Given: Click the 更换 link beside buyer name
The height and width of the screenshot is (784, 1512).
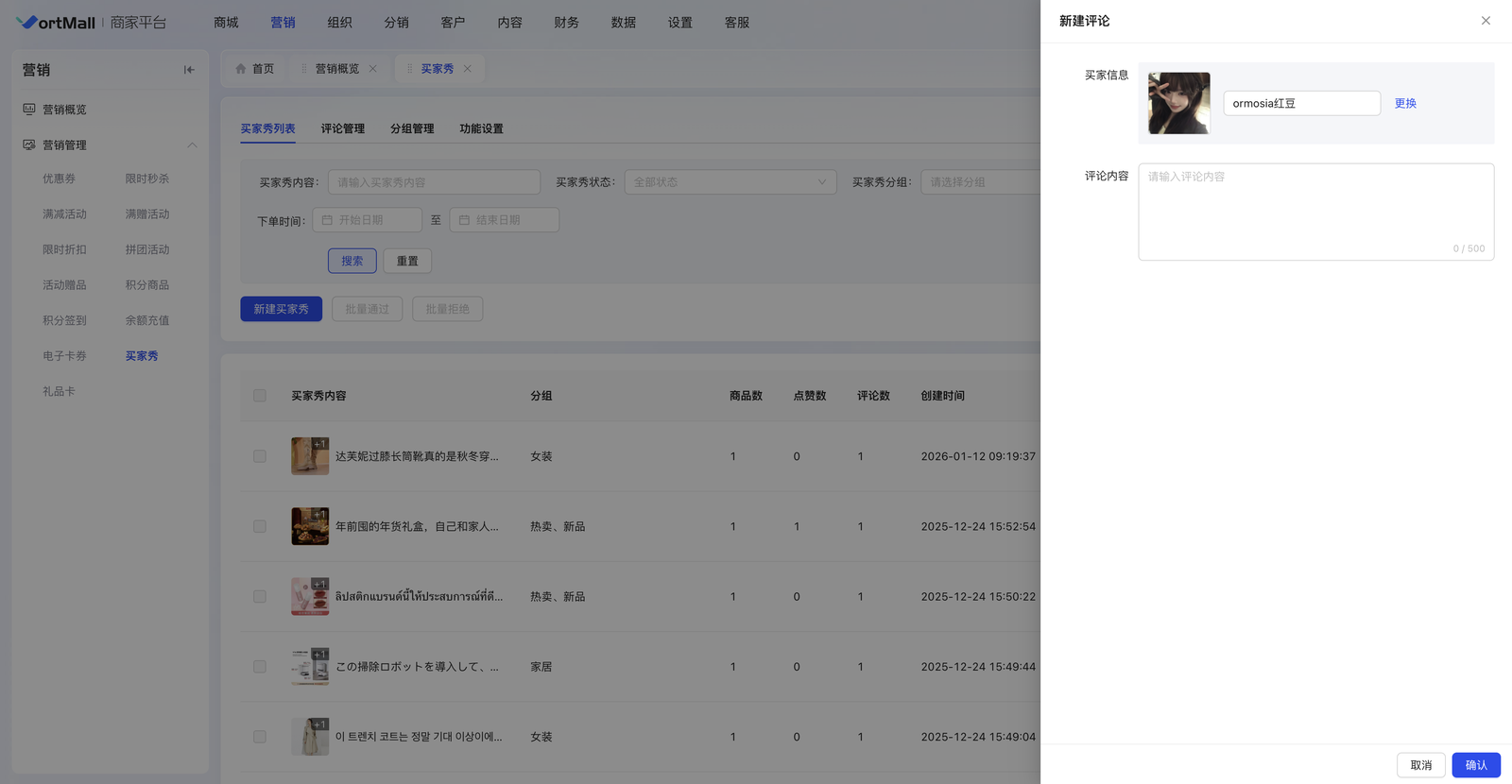Looking at the screenshot, I should (x=1405, y=103).
